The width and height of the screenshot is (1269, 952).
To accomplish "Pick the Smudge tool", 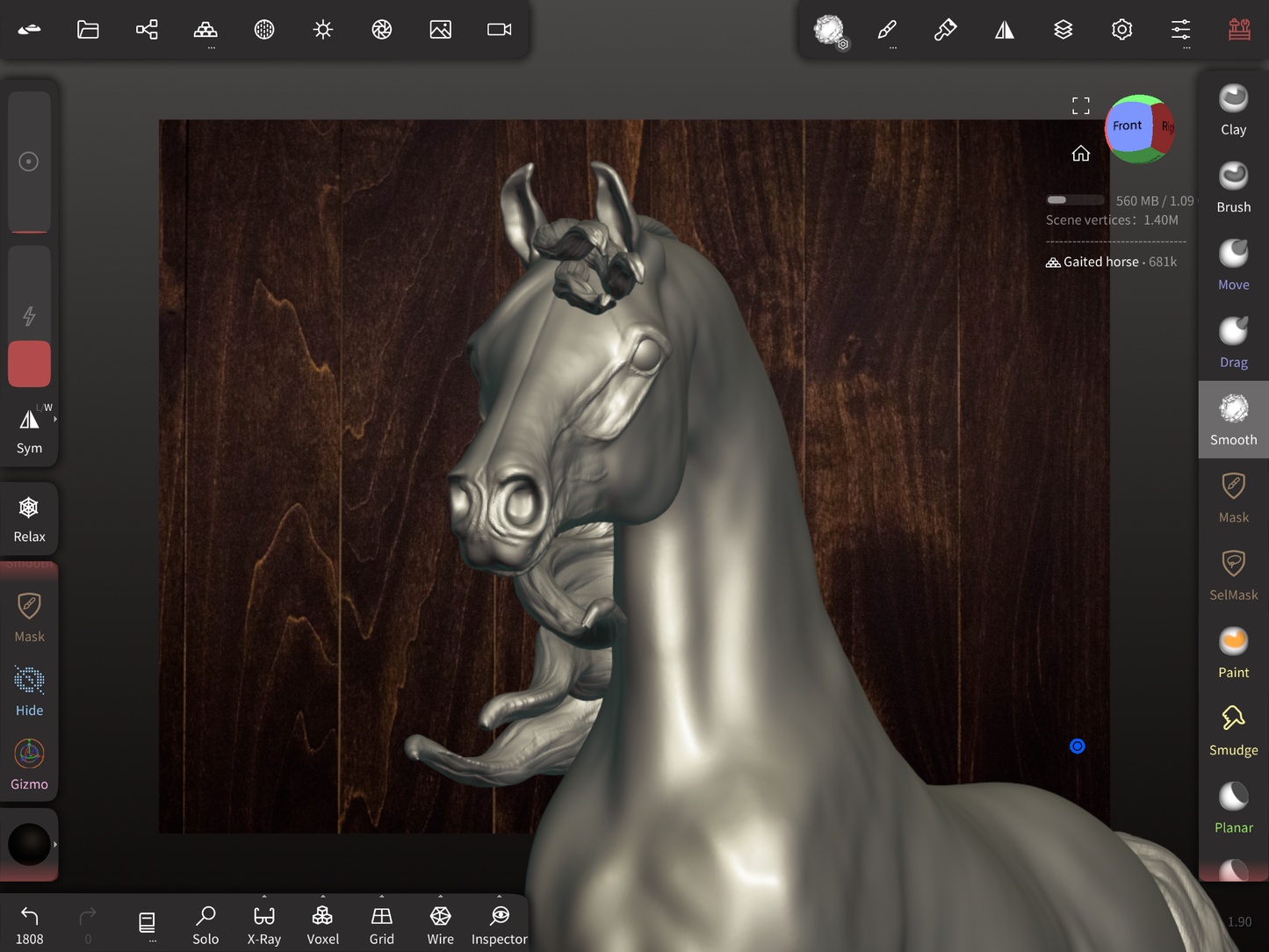I will [1233, 731].
